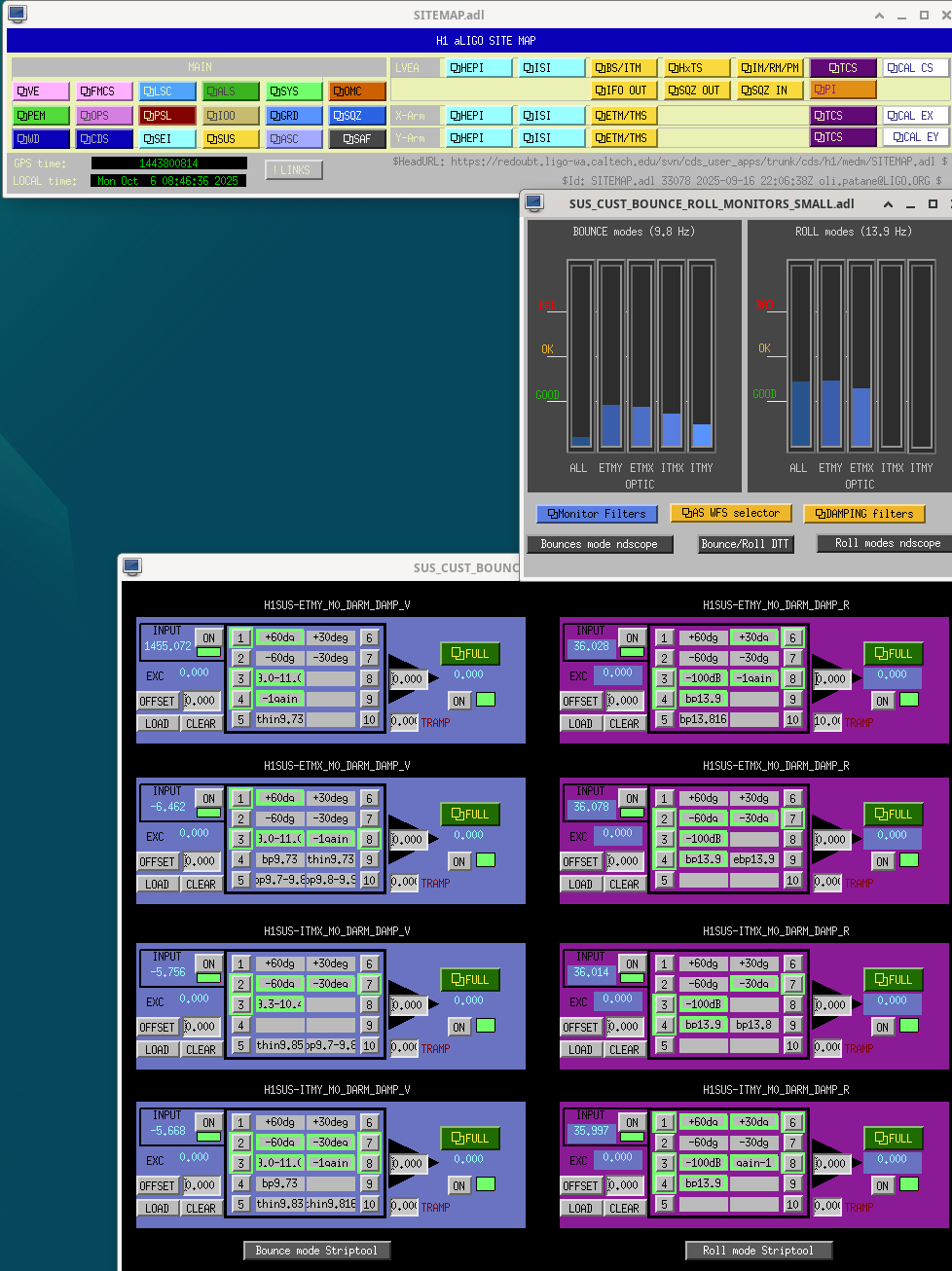Toggle the output ON switch for H1SUS-ITMX_M0_DARM_DAMP_V
The height and width of the screenshot is (1271, 952).
458,1027
